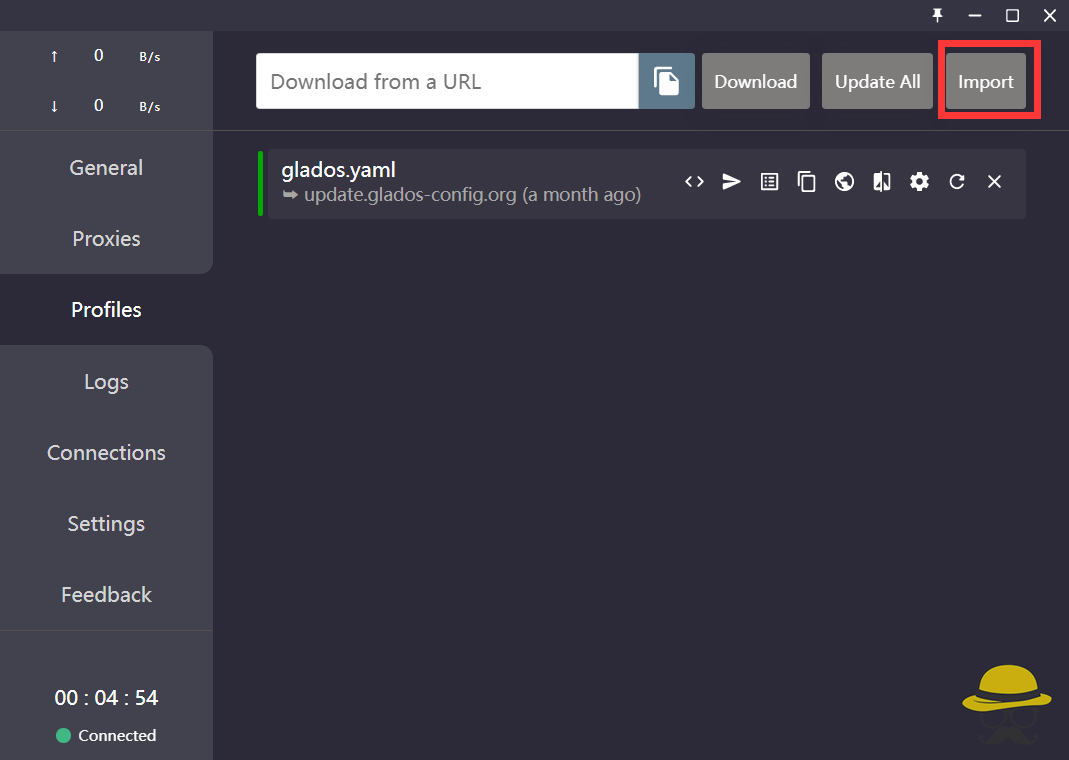Screen dimensions: 1069x760
Task: Click the Import button
Action: coord(986,81)
